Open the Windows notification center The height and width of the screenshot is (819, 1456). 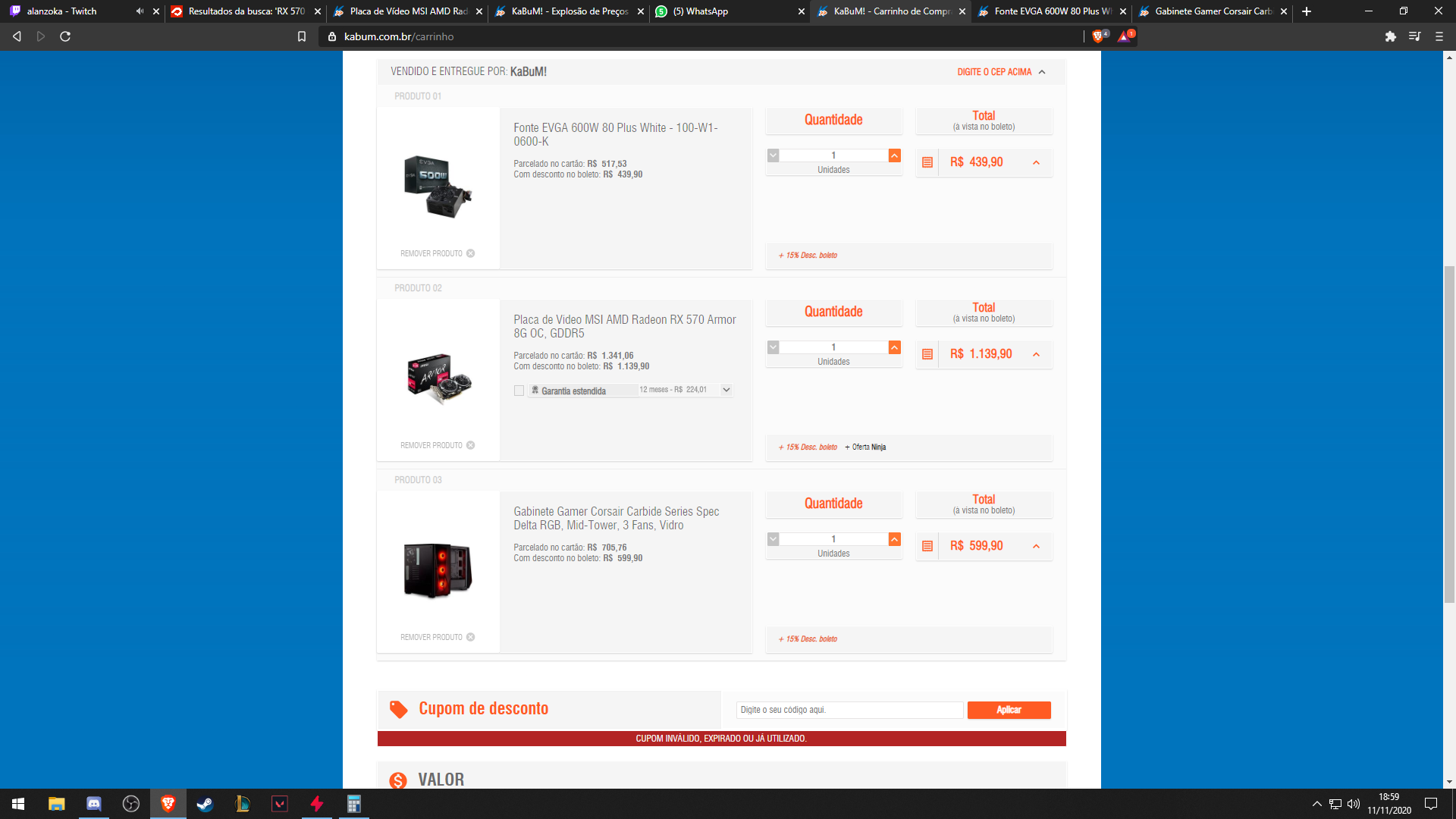tap(1431, 804)
